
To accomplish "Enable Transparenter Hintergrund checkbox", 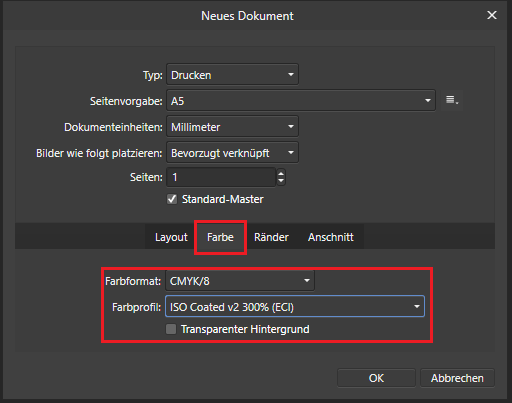I will point(171,329).
